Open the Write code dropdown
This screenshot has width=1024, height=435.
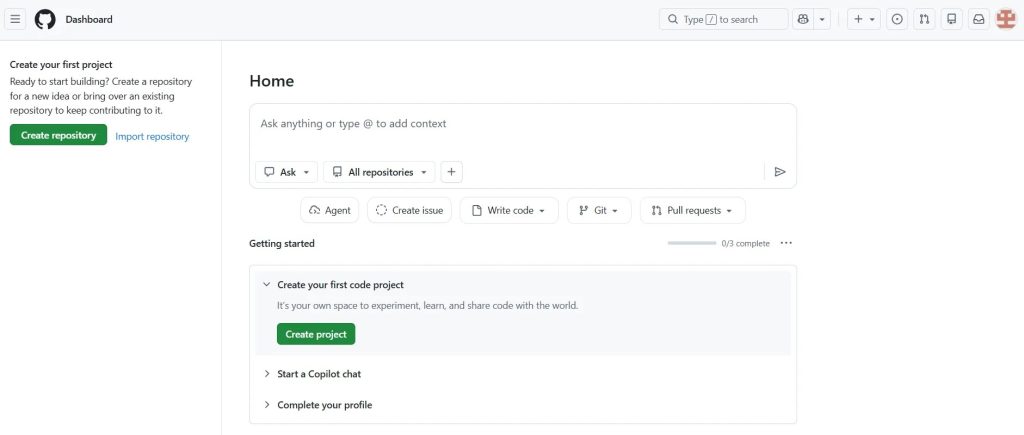pyautogui.click(x=509, y=210)
